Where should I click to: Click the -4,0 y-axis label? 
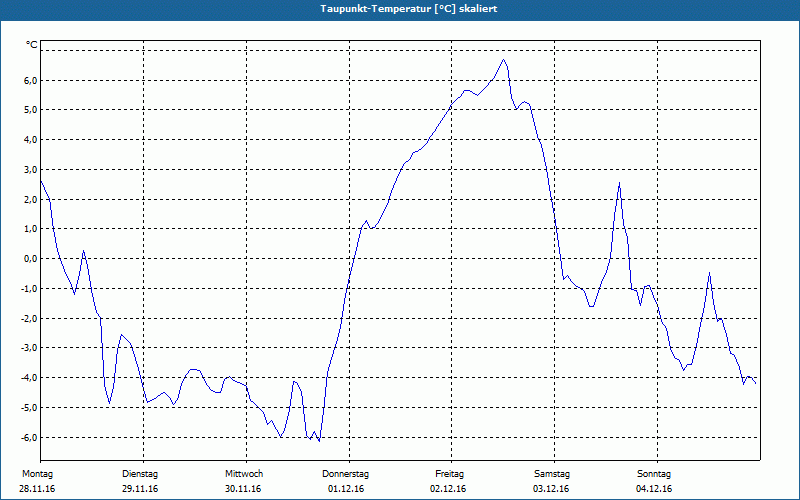[x=29, y=378]
